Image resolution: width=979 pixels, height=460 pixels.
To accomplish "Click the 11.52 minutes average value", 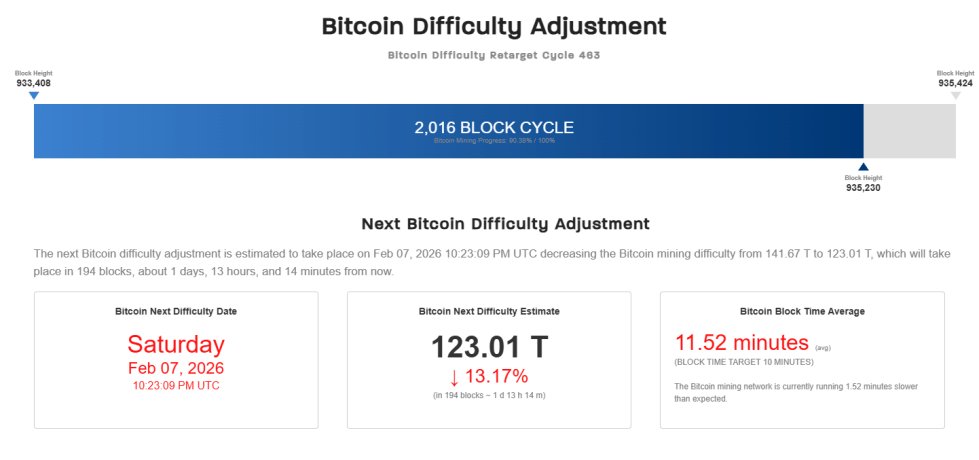I will click(742, 342).
